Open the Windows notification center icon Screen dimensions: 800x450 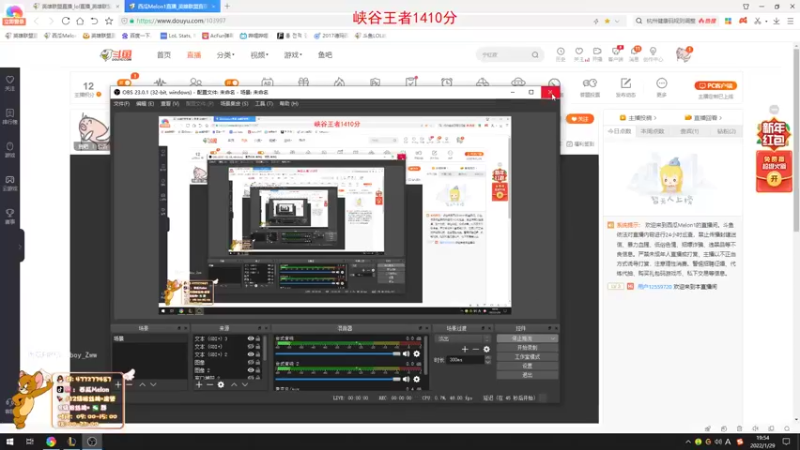point(786,441)
